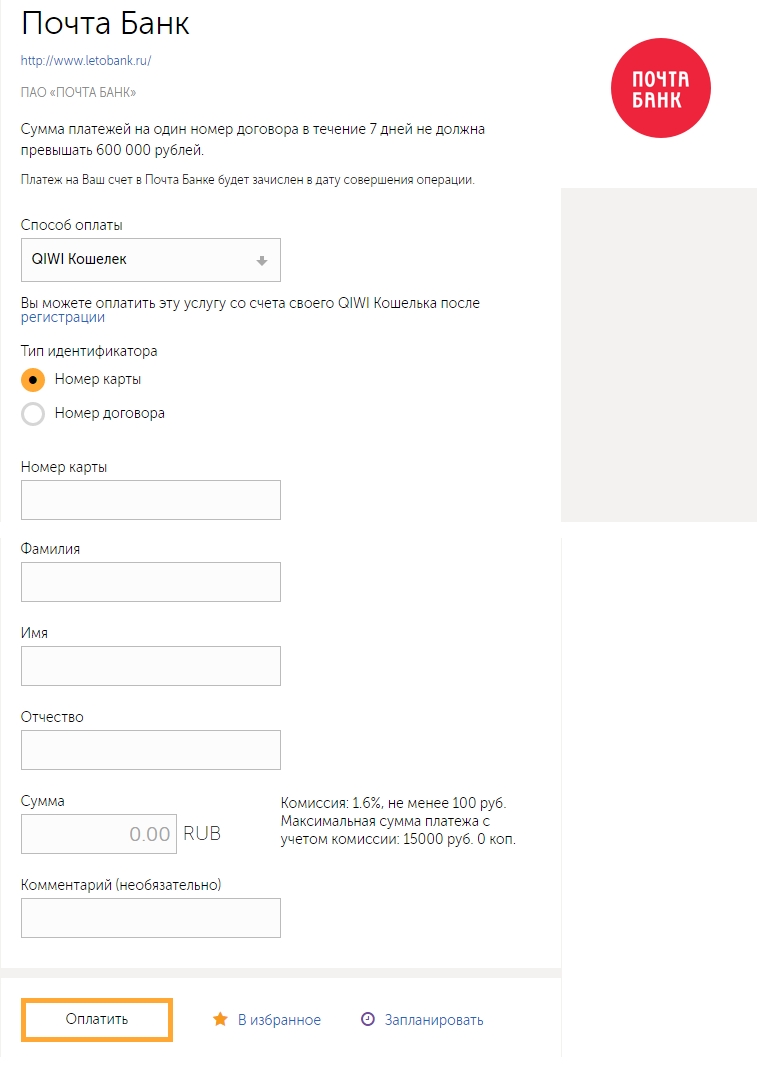Screen dimensions: 757x1075
Task: Click the В избранное text link
Action: pos(279,1020)
